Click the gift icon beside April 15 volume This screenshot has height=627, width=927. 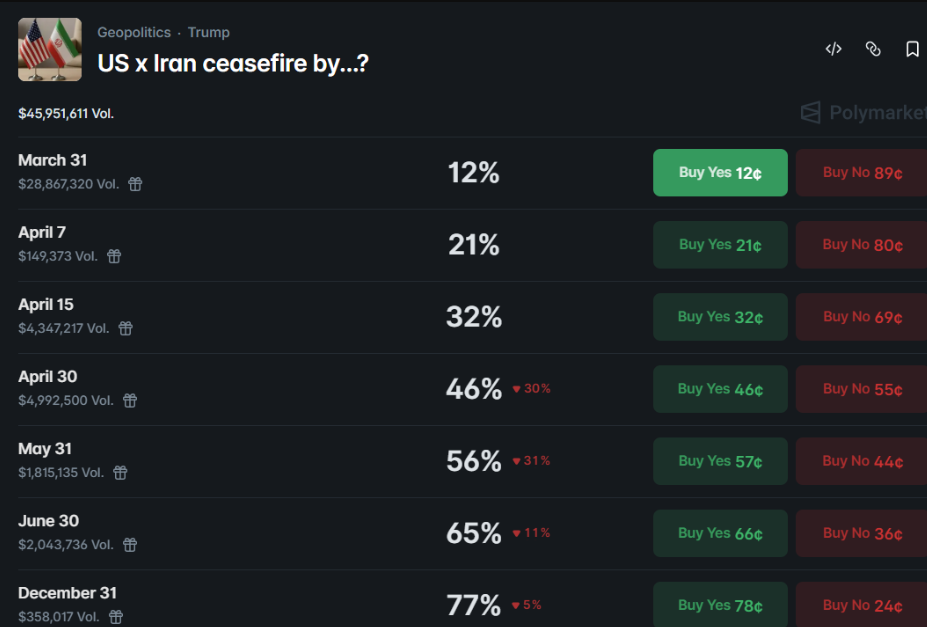pos(126,328)
